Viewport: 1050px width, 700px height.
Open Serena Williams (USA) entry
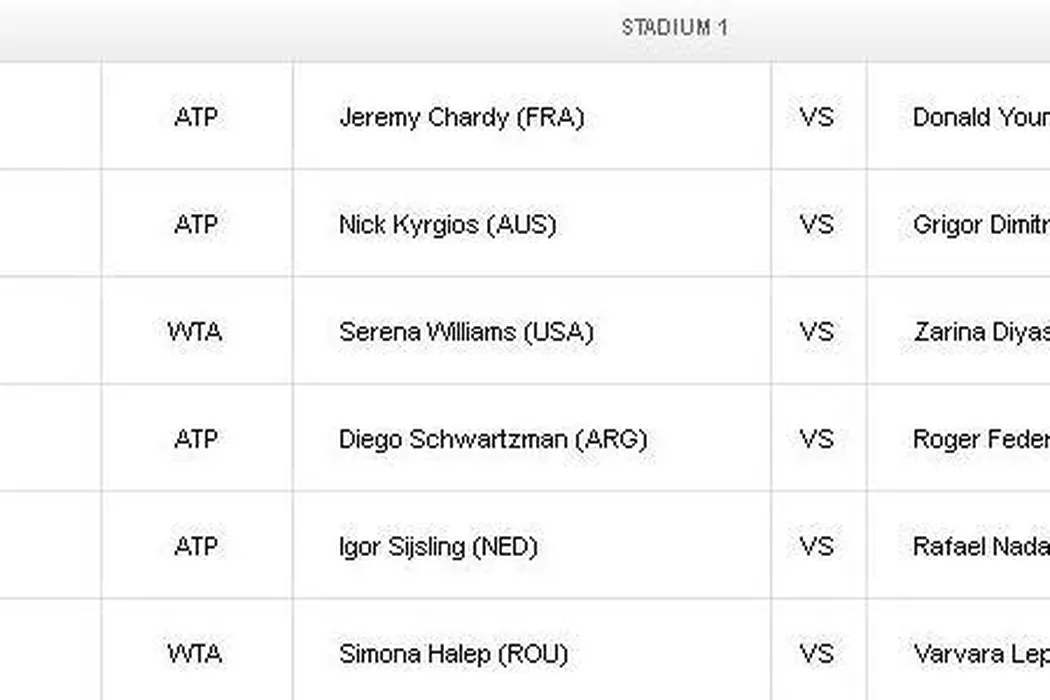[x=466, y=332]
